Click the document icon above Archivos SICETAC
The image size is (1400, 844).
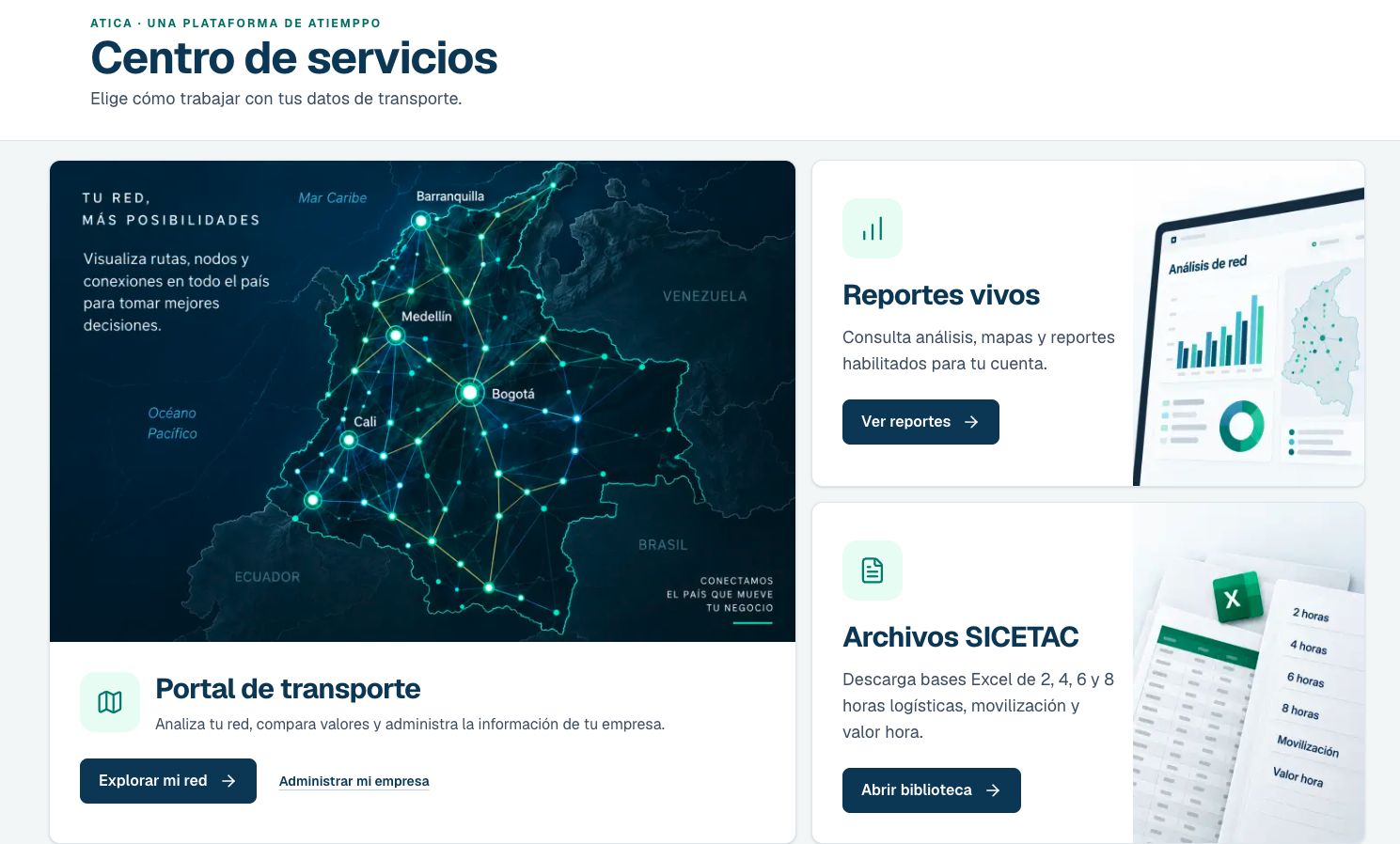[x=873, y=570]
